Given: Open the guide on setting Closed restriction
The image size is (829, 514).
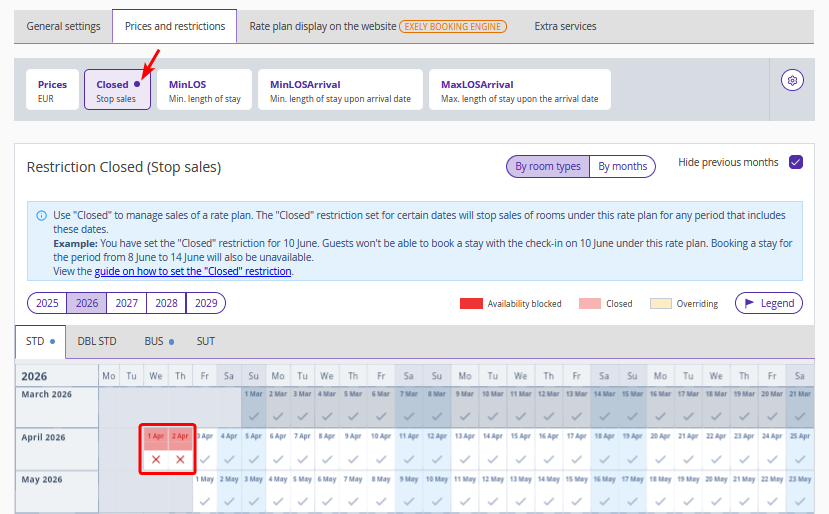Looking at the screenshot, I should click(x=193, y=271).
